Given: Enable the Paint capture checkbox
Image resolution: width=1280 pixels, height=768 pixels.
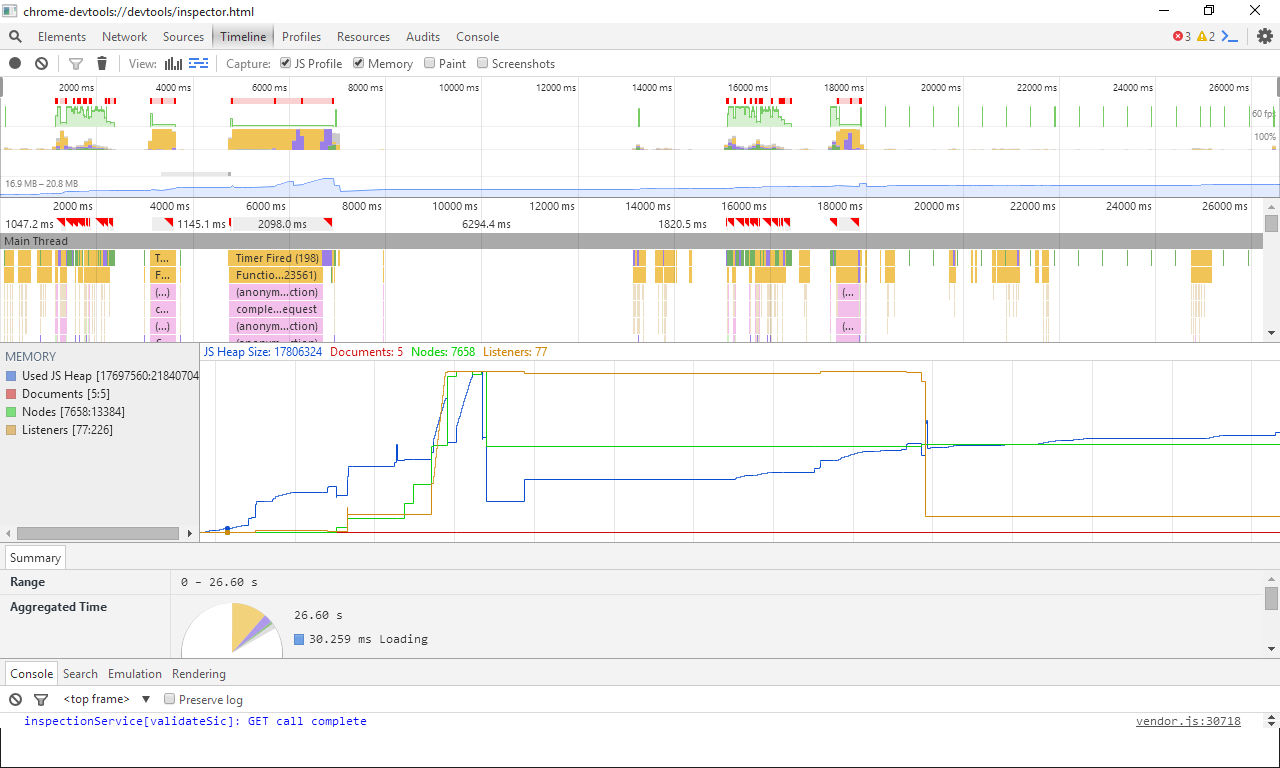Looking at the screenshot, I should (x=430, y=63).
